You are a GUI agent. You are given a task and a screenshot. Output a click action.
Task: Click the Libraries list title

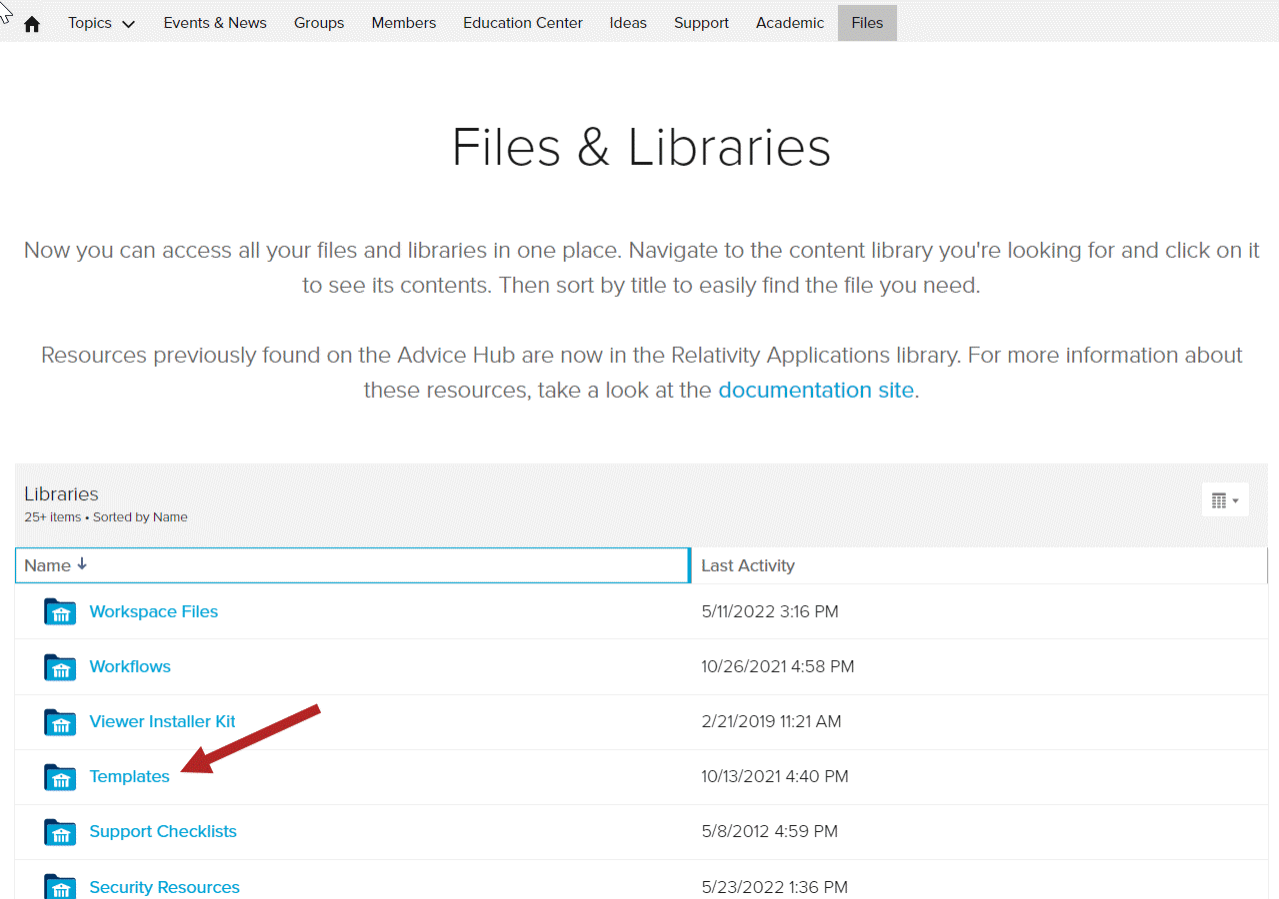click(x=61, y=494)
